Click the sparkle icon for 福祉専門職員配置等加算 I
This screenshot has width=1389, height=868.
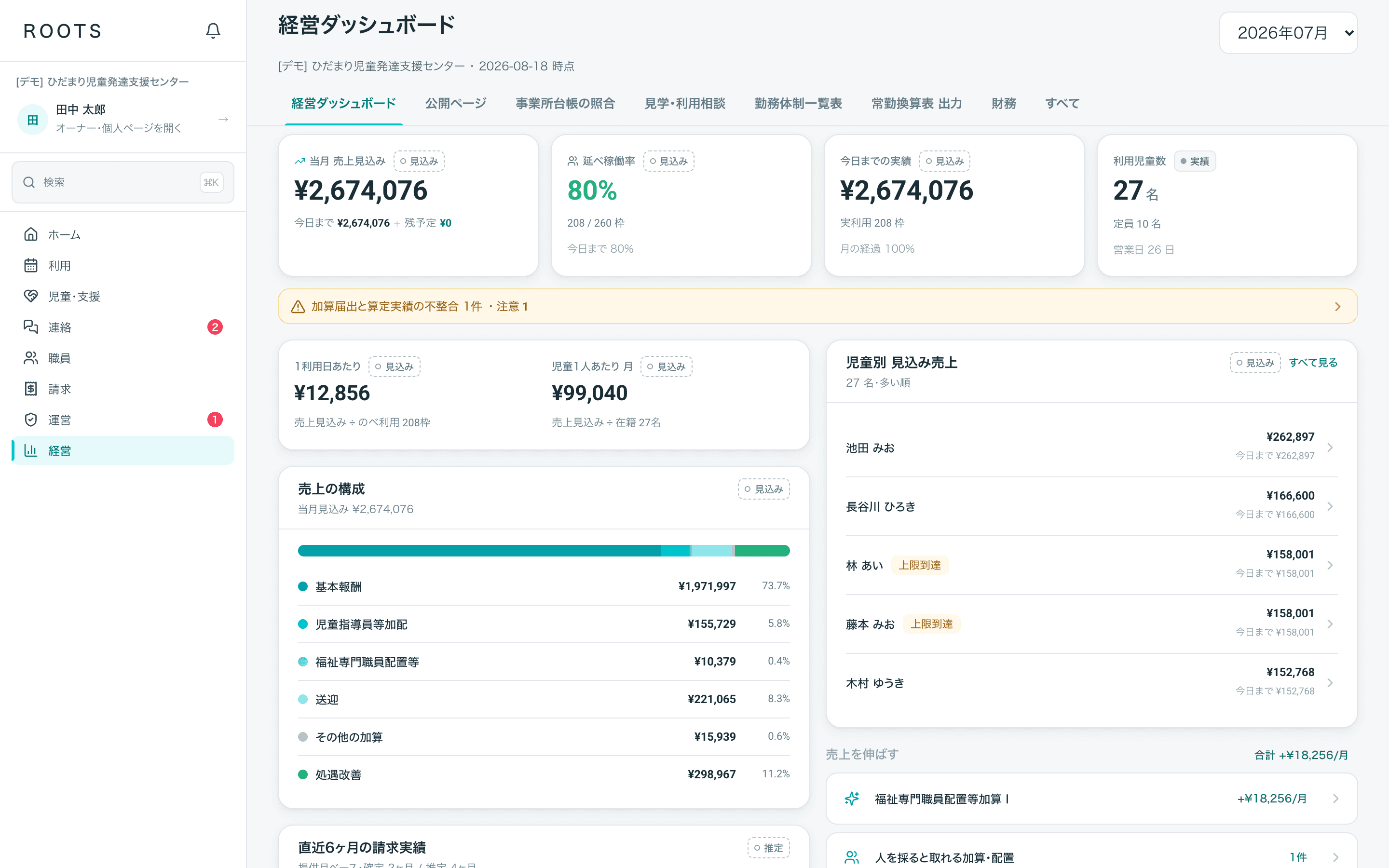(x=852, y=799)
